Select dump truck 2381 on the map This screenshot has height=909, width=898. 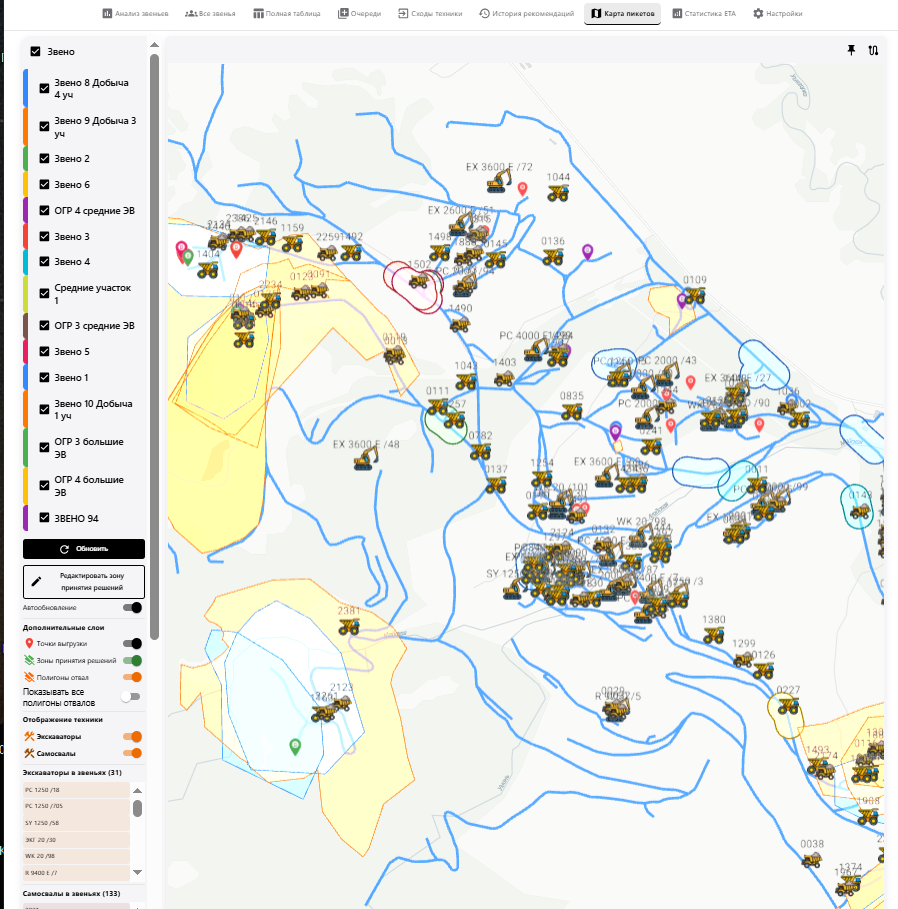coord(349,627)
